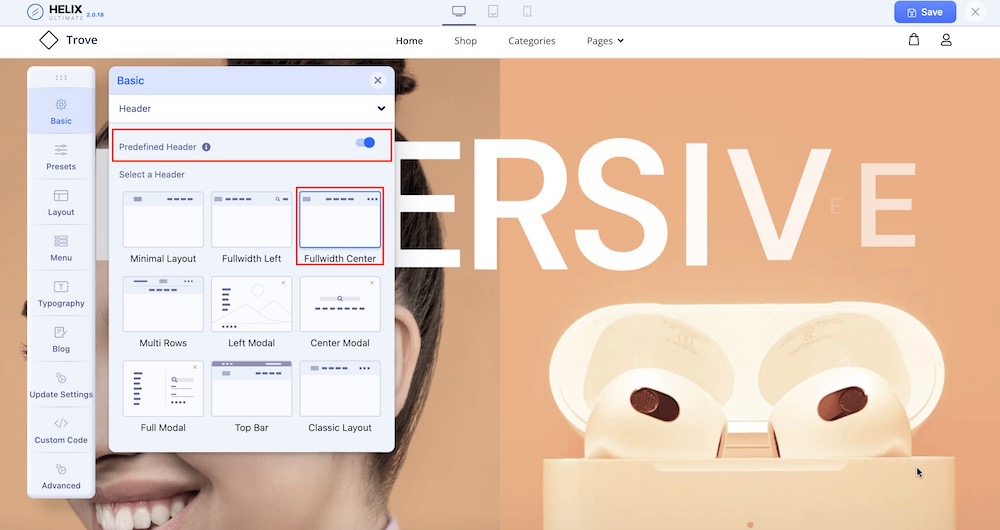
Task: Click the Trove diamond logo
Action: (x=48, y=40)
